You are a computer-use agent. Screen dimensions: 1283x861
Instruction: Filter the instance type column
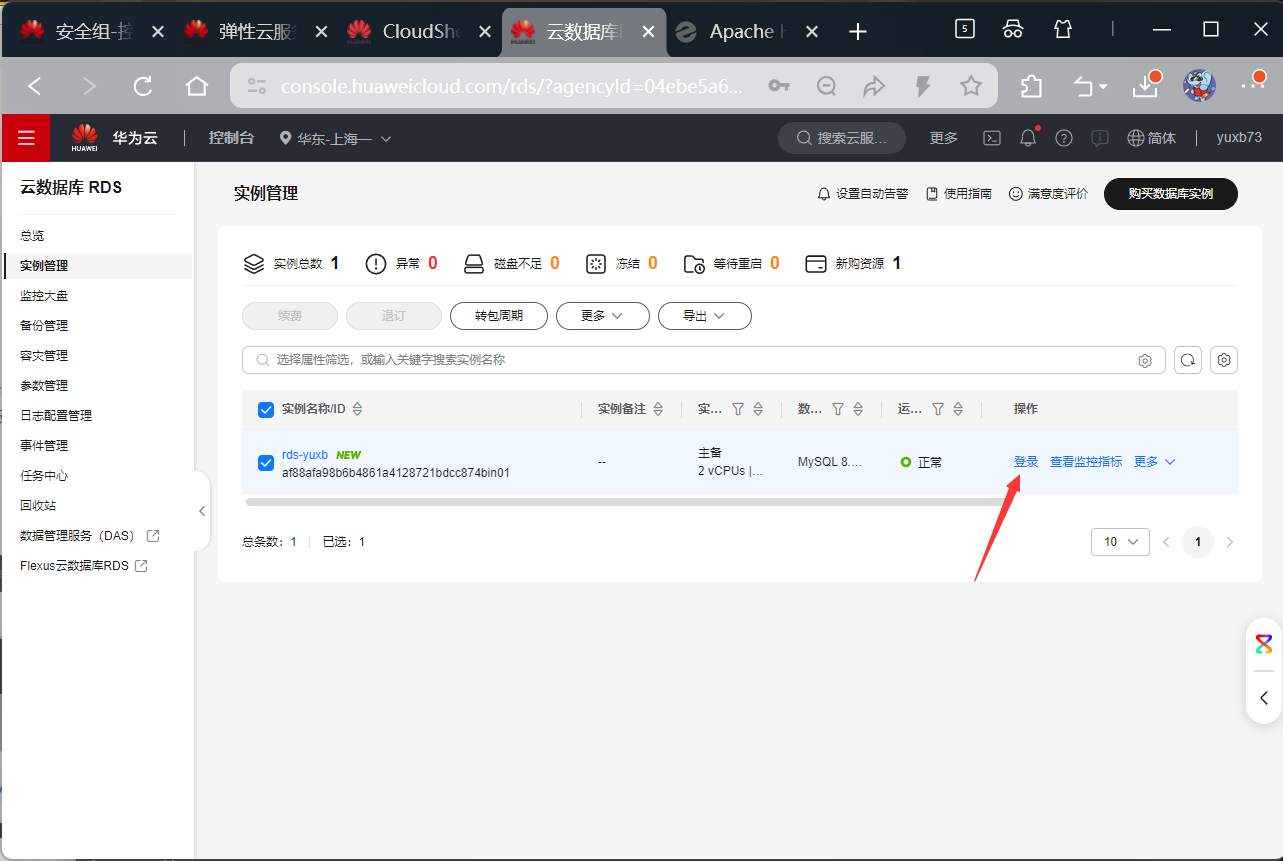click(738, 409)
